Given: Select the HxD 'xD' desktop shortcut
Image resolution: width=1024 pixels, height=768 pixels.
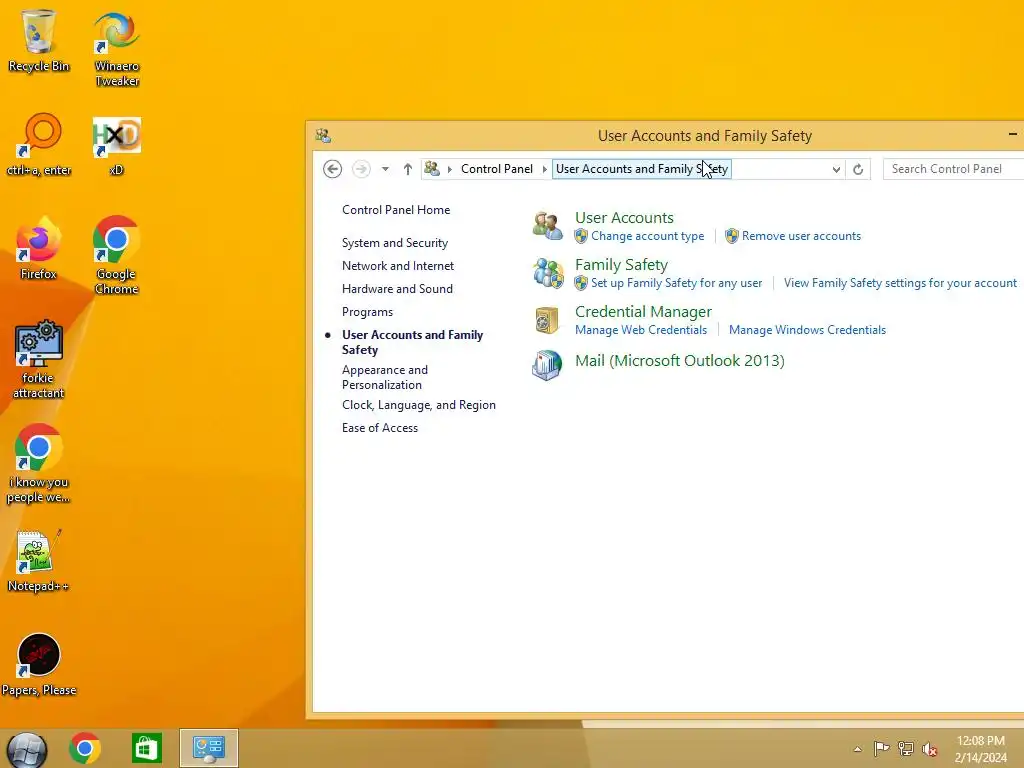Looking at the screenshot, I should coord(116,146).
